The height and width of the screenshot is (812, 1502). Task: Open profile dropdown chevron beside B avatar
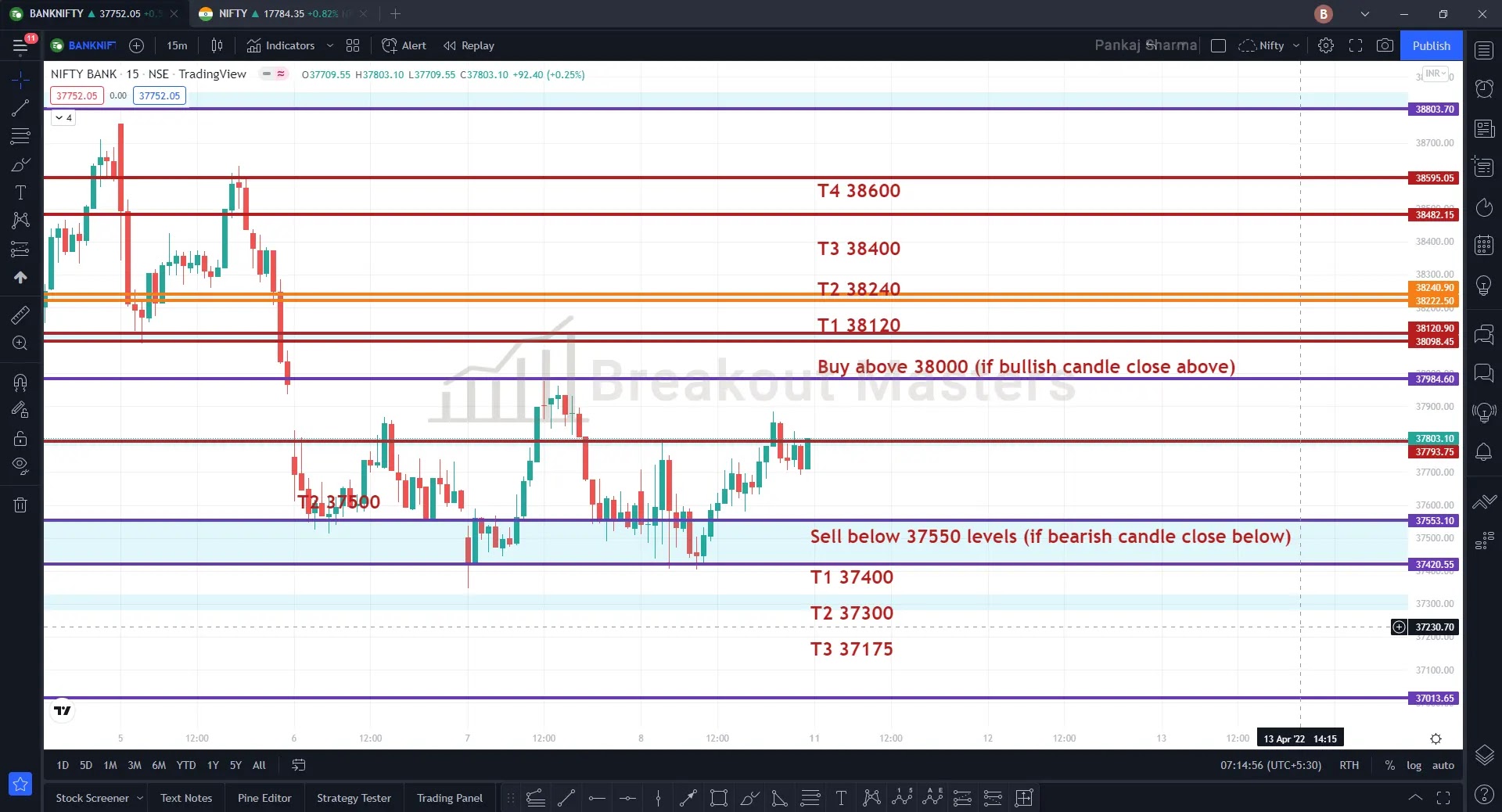(1365, 14)
